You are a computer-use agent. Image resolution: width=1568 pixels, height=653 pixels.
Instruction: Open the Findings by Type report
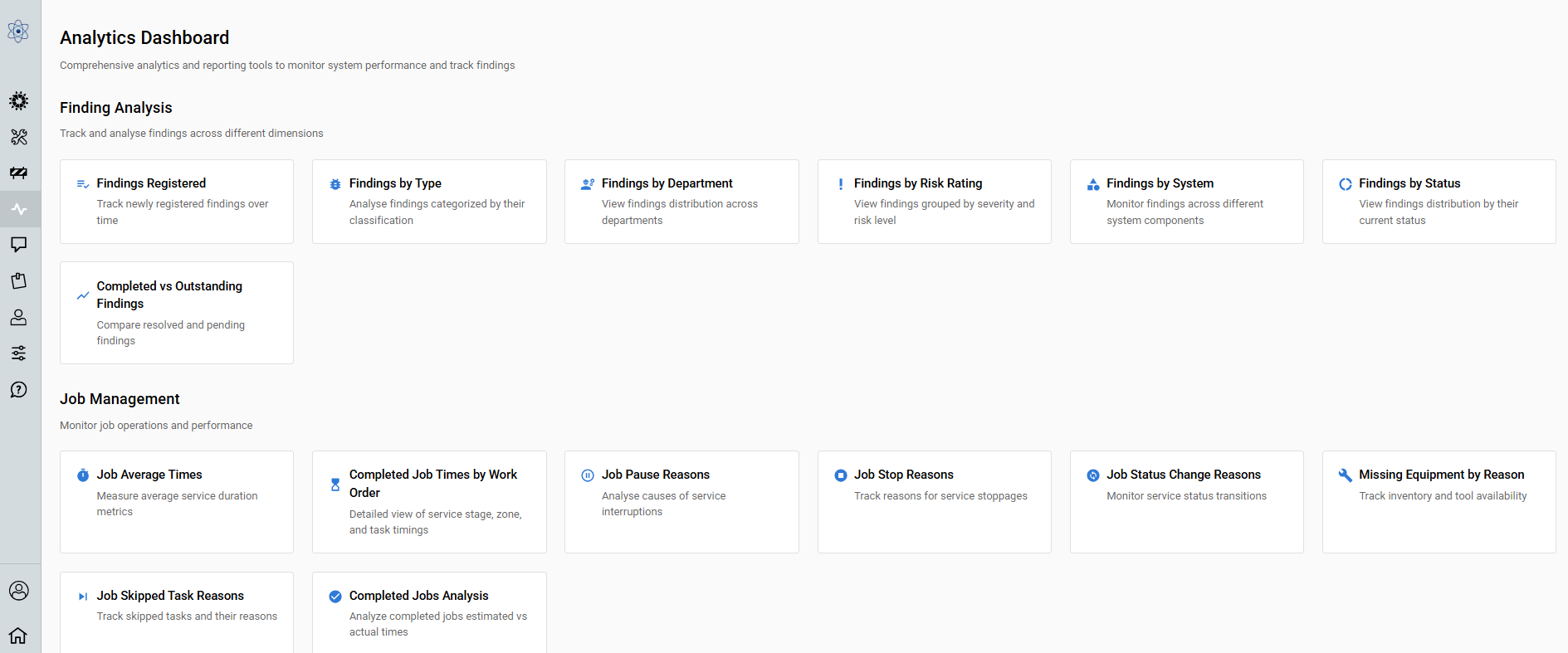(x=429, y=202)
